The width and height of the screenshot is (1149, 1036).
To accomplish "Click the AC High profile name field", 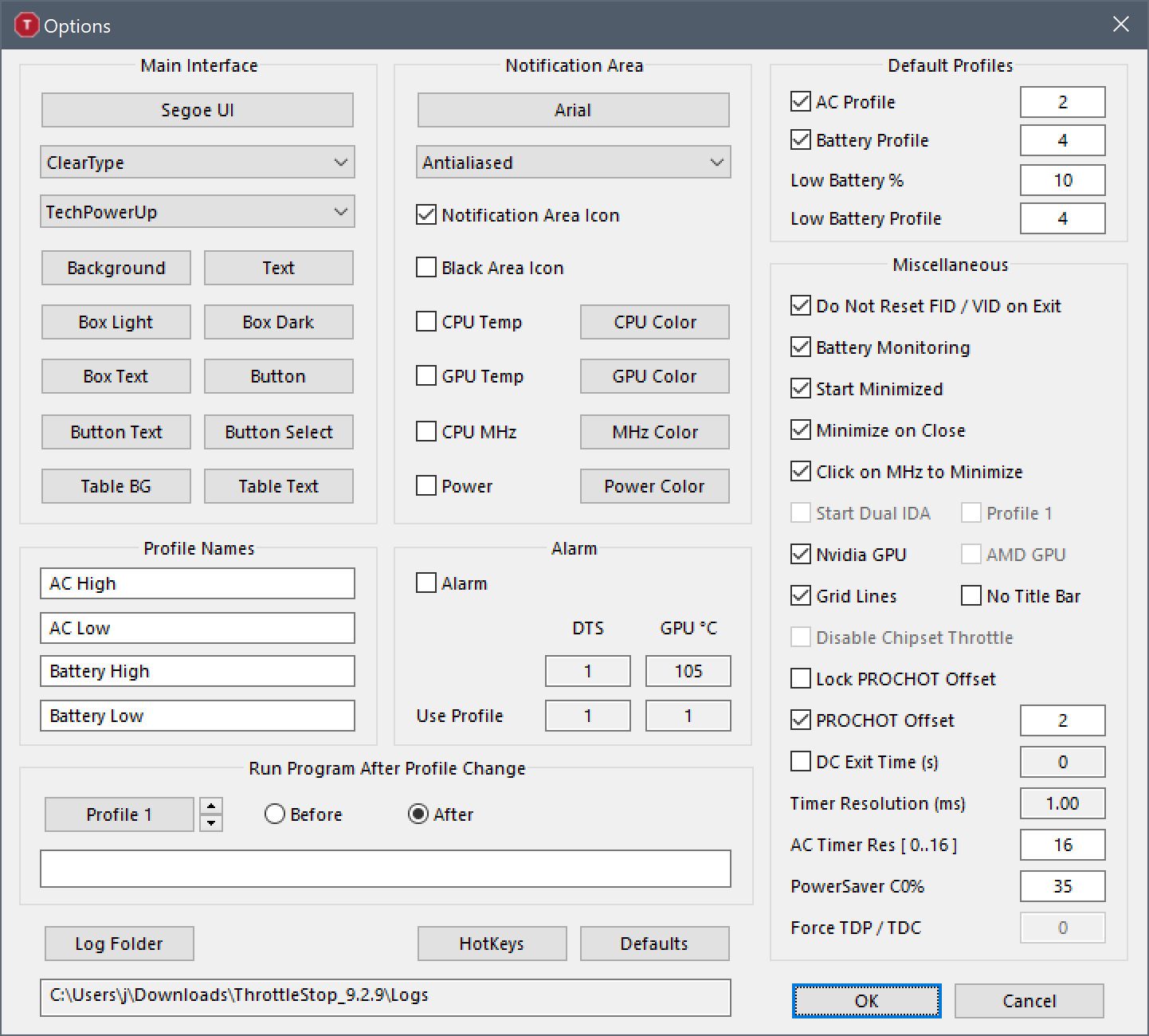I will pos(198,583).
